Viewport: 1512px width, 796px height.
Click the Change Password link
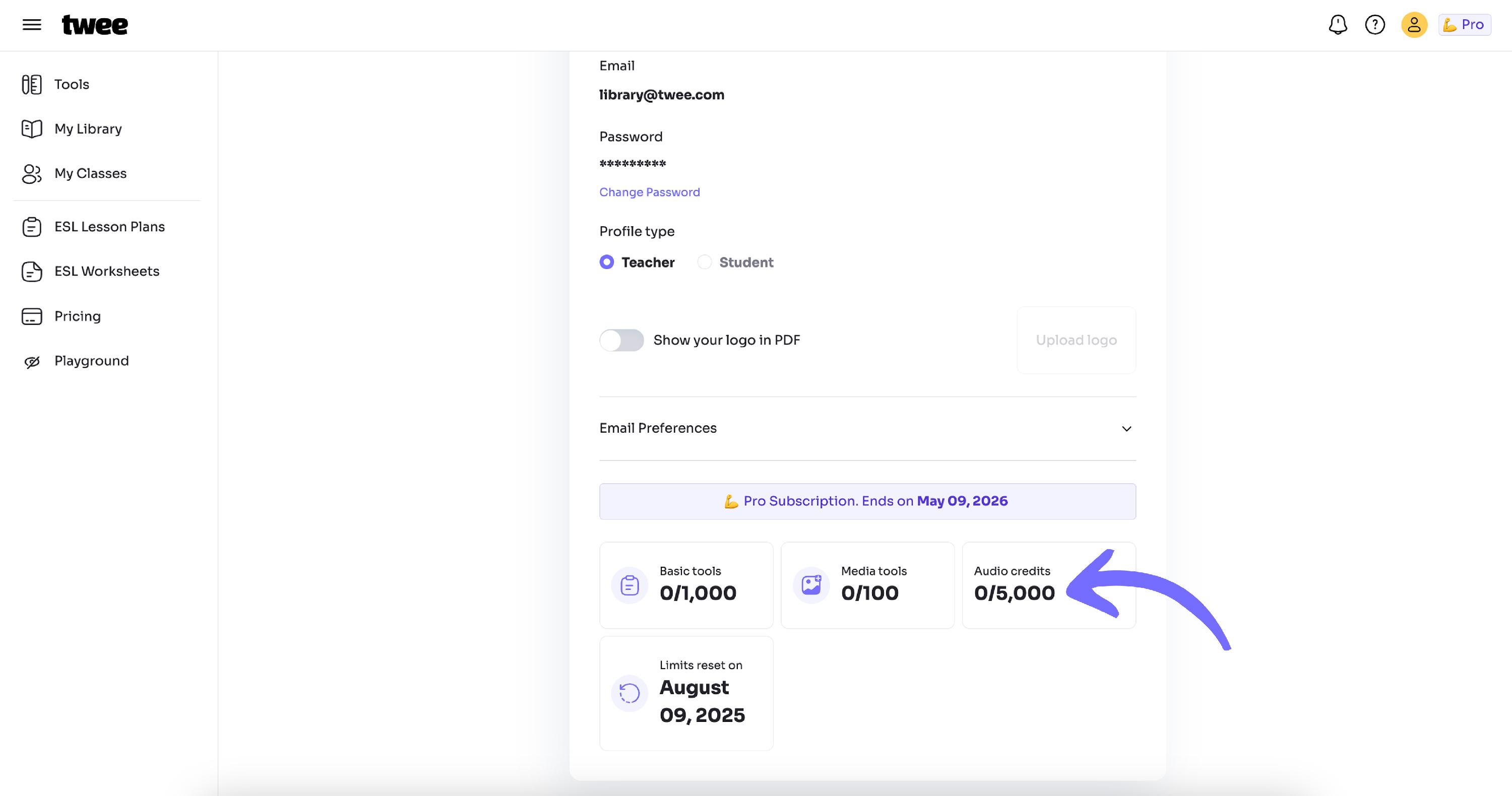649,192
